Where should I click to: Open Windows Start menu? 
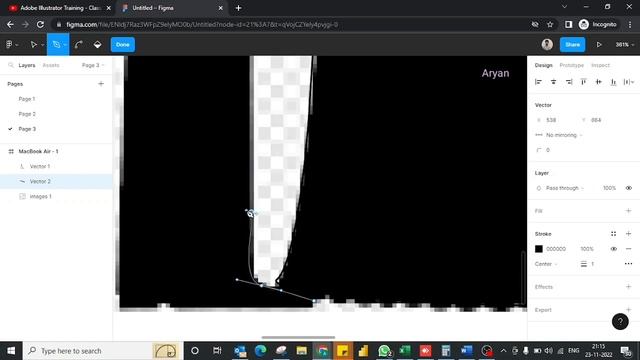point(11,351)
